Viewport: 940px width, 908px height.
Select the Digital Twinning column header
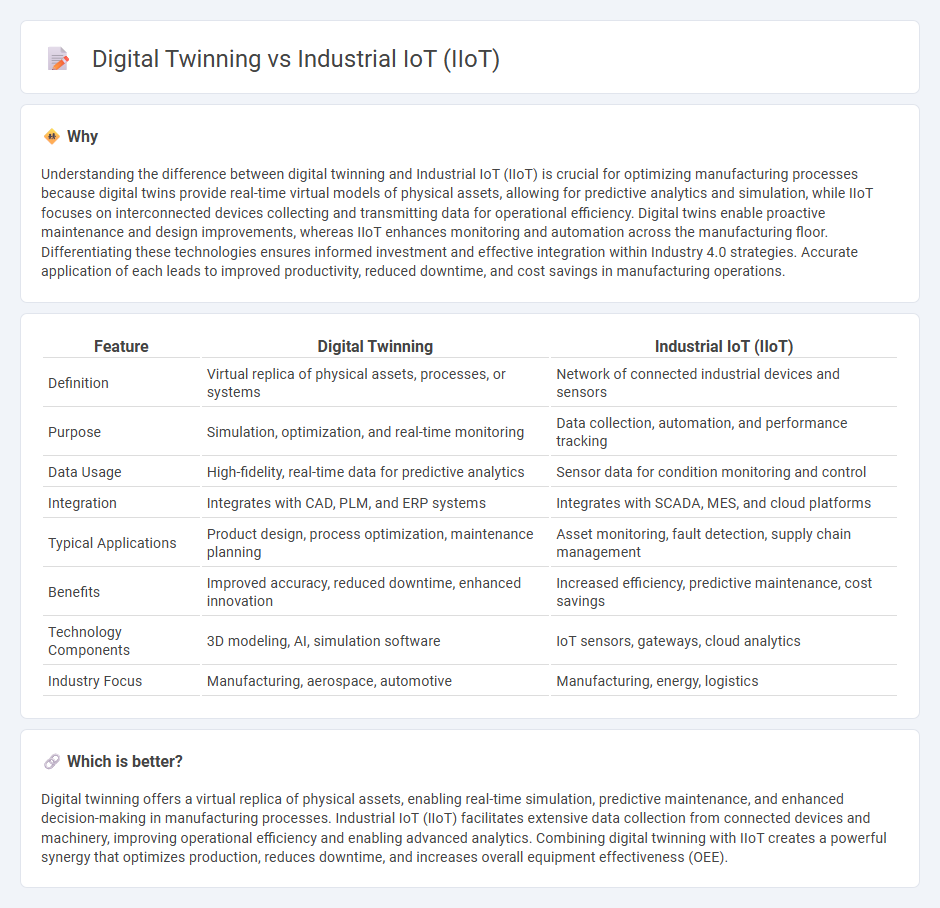pos(375,346)
